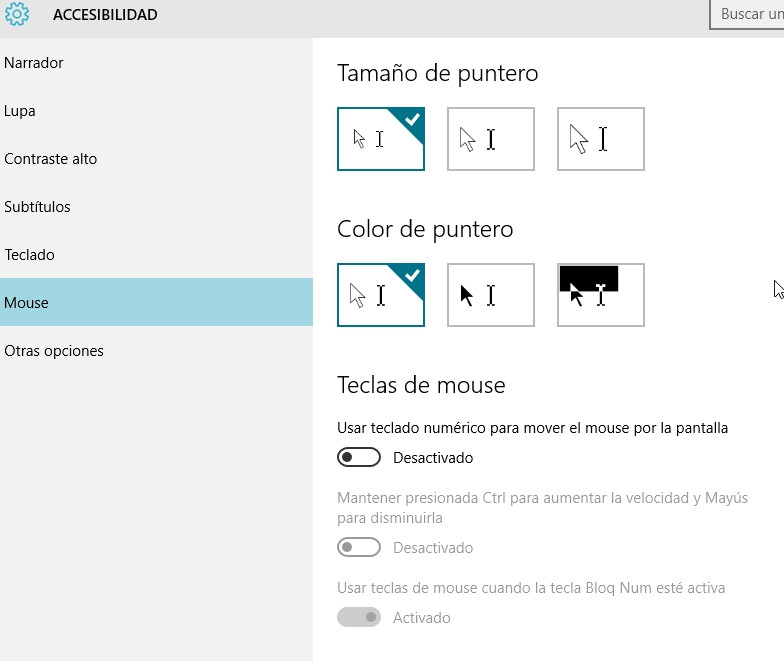Choose the white pointer color icon
Screen dimensions: 784x661
(381, 295)
